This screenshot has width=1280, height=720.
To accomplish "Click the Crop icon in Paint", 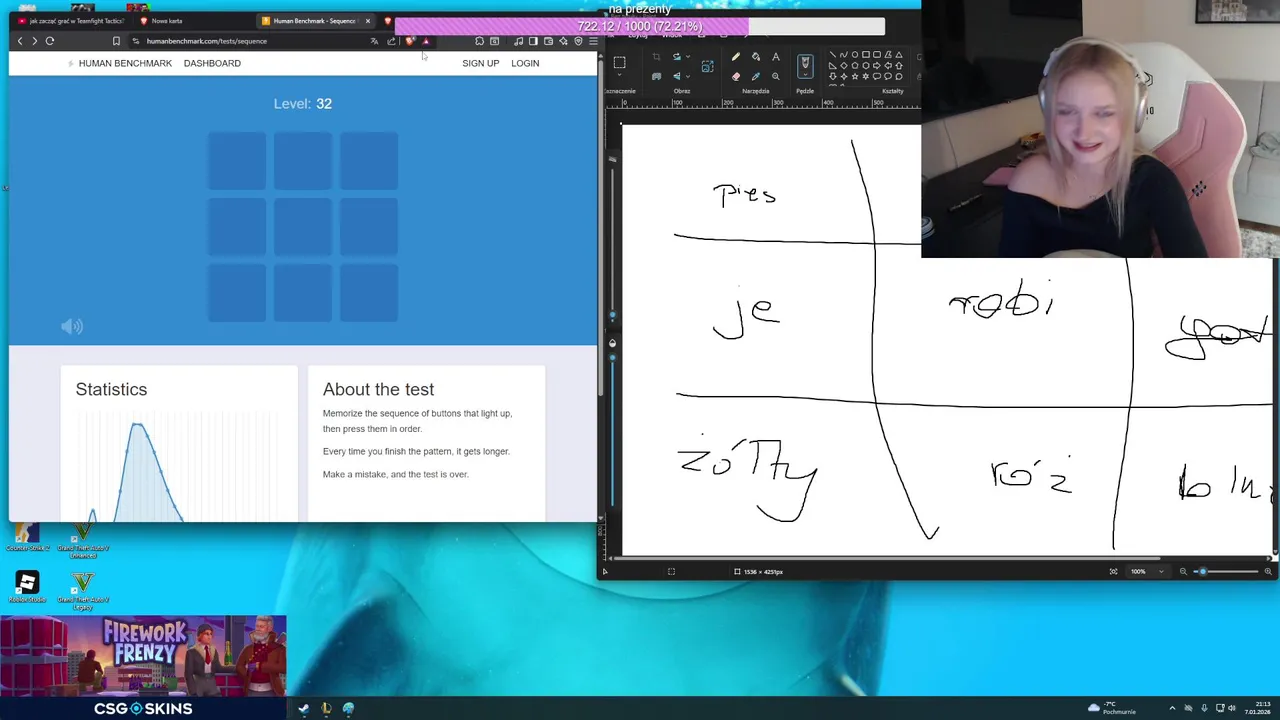I will (656, 57).
